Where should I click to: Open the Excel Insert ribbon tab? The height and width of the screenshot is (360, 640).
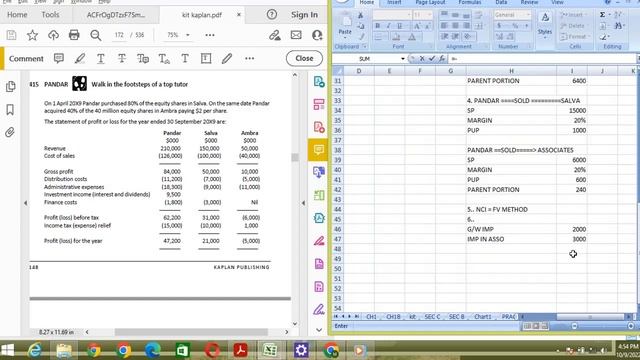point(394,2)
